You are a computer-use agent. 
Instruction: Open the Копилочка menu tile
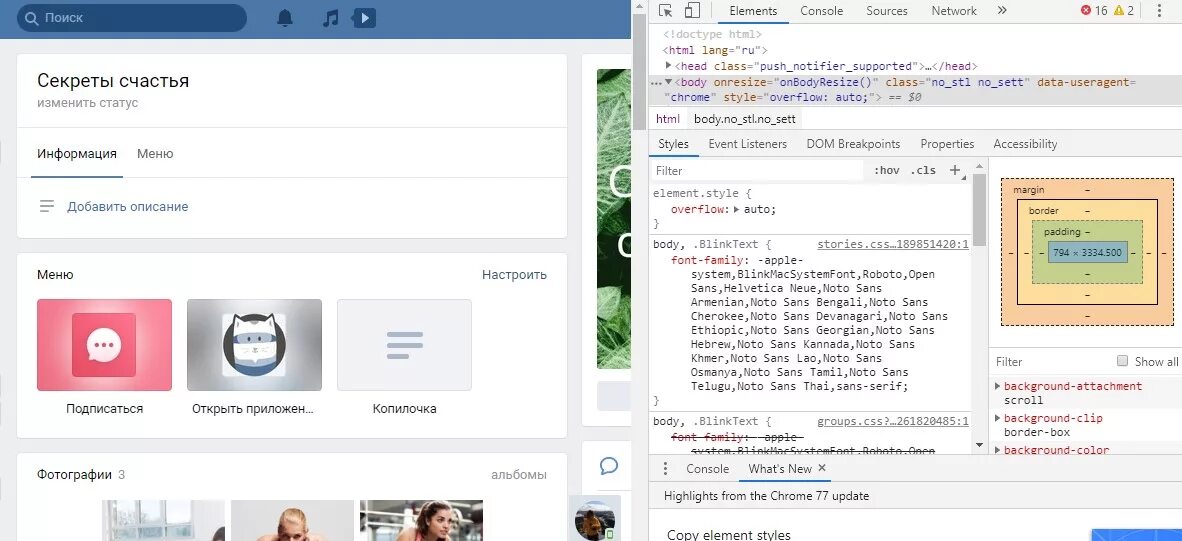pos(404,345)
